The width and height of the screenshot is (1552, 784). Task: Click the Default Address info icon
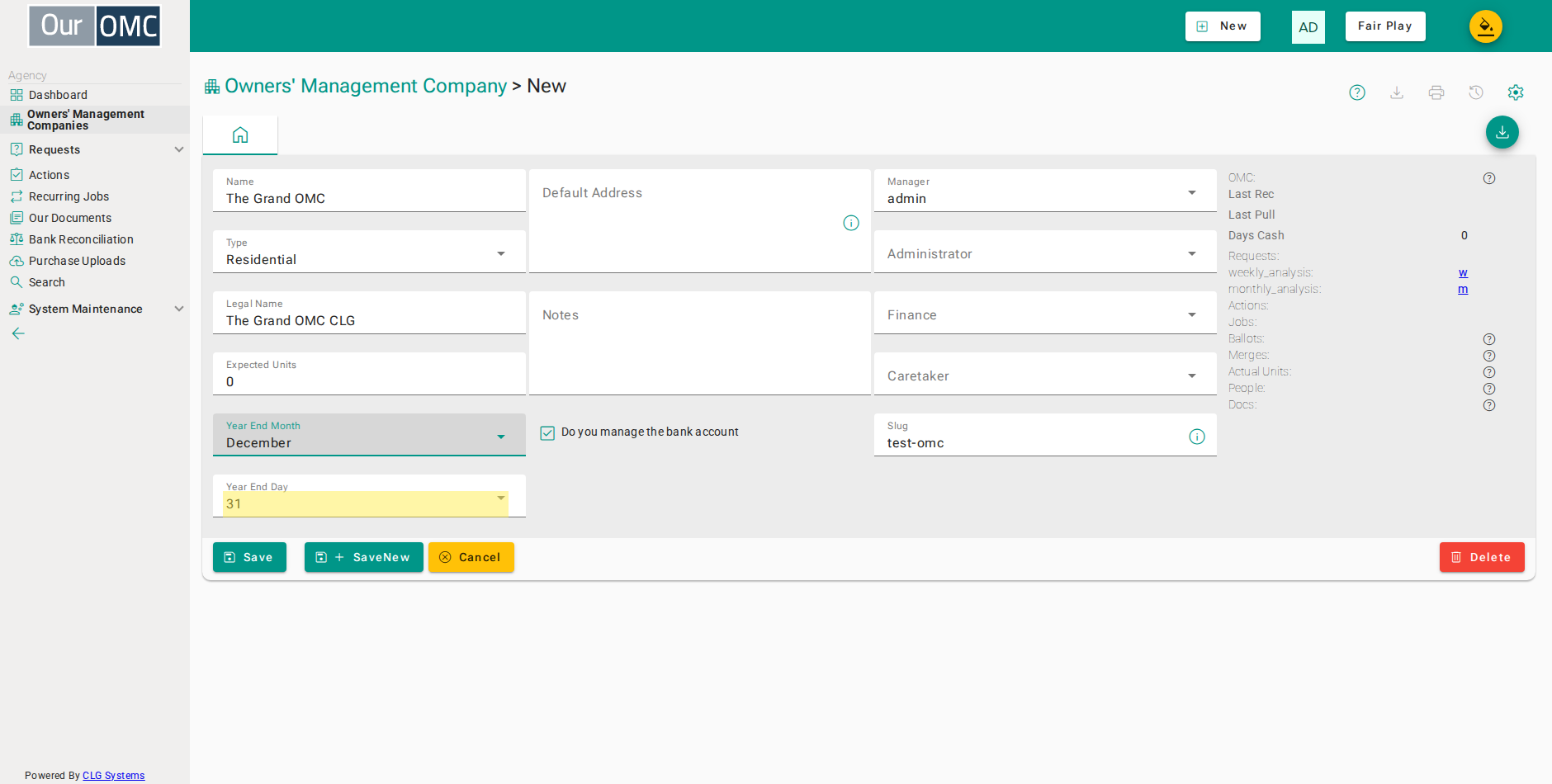click(851, 223)
